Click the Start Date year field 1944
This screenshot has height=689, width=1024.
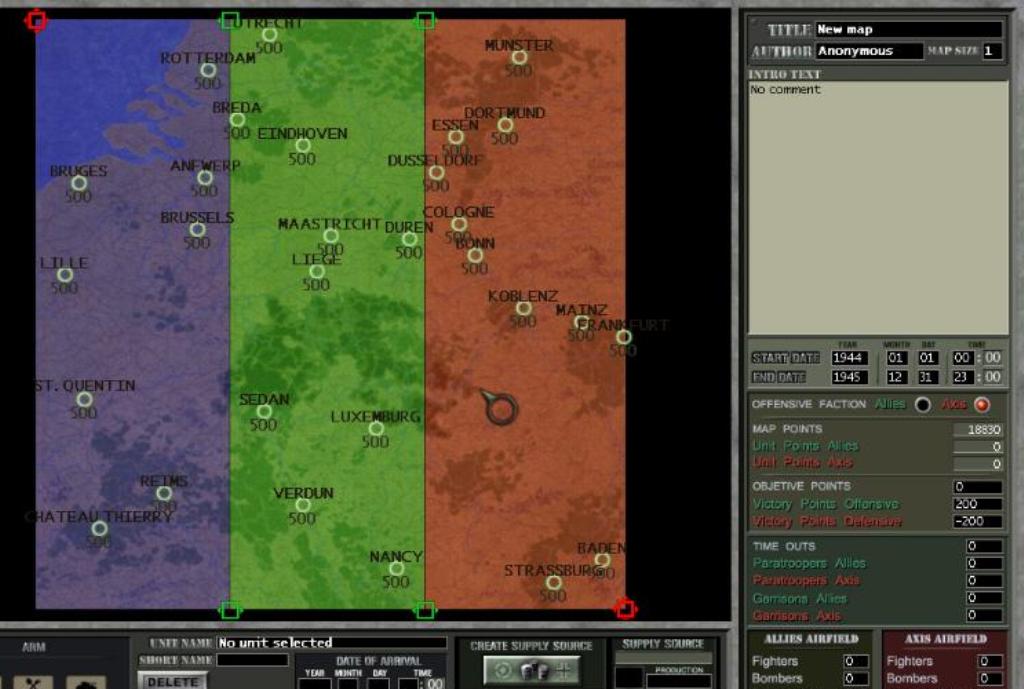click(x=849, y=358)
